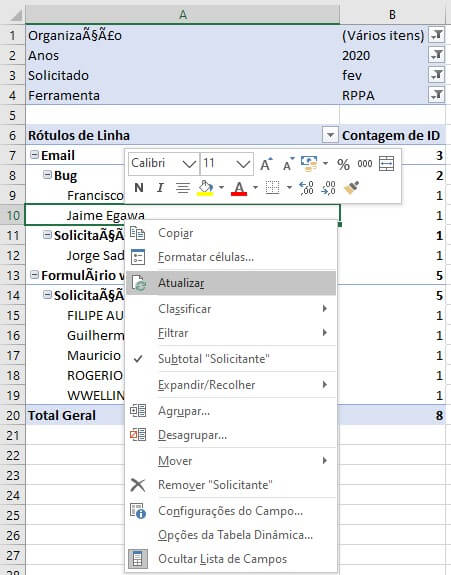451x575 pixels.
Task: Open the Rótulos de Linha filter dropdown
Action: coord(330,135)
